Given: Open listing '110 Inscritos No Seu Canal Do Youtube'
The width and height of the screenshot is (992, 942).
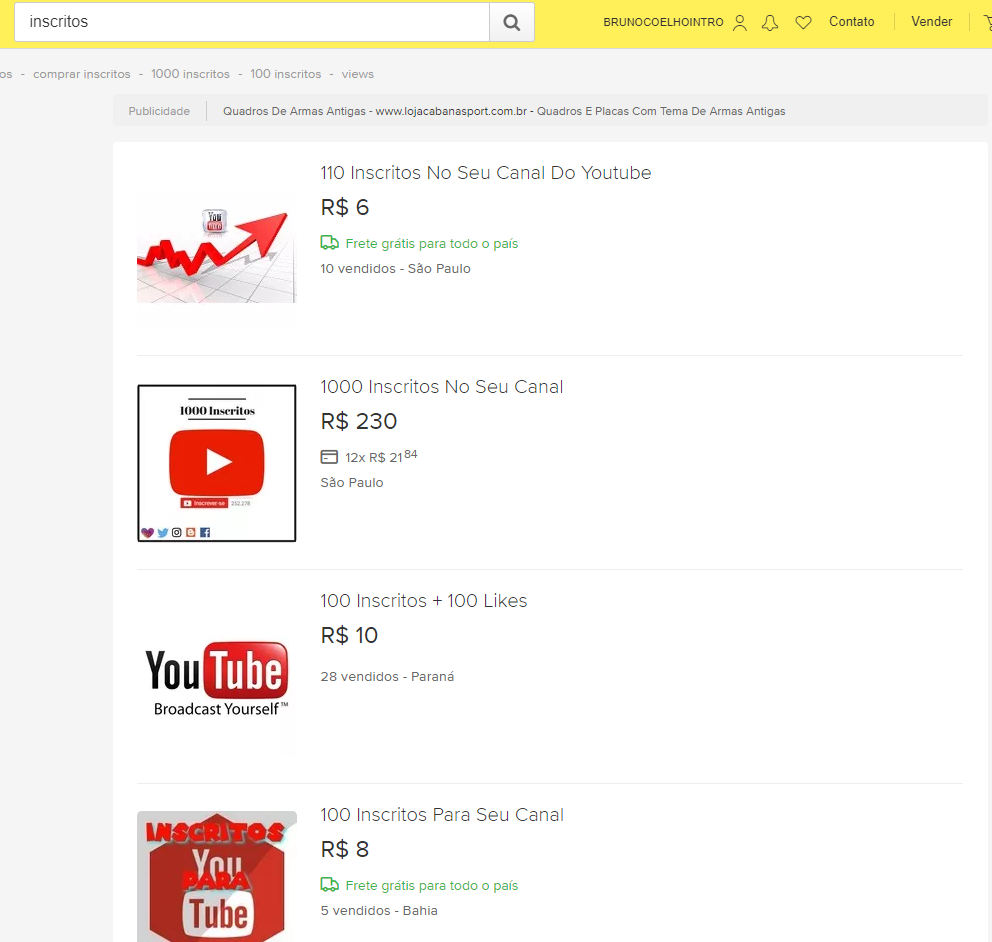Looking at the screenshot, I should 485,173.
